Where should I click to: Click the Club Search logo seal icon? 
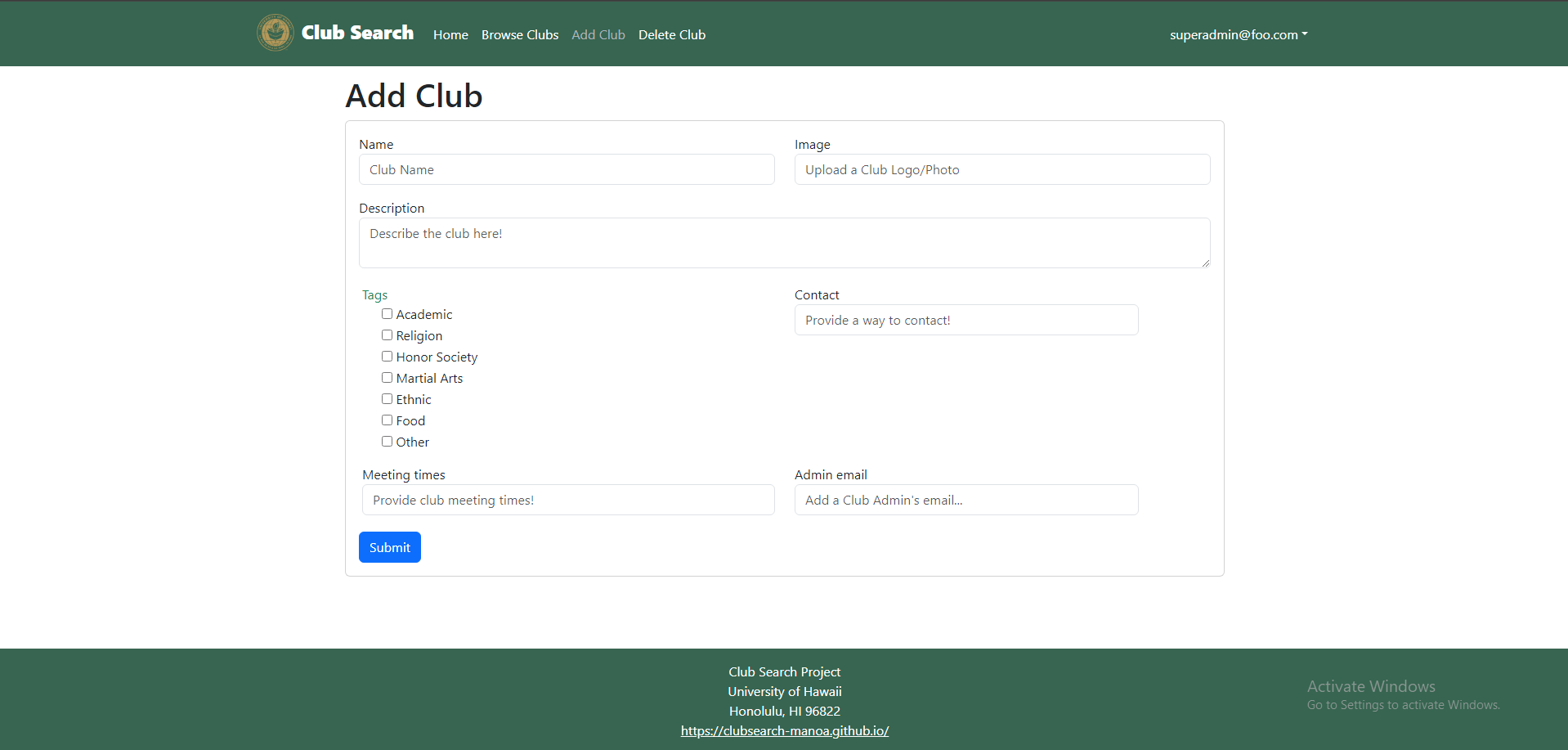pos(275,33)
